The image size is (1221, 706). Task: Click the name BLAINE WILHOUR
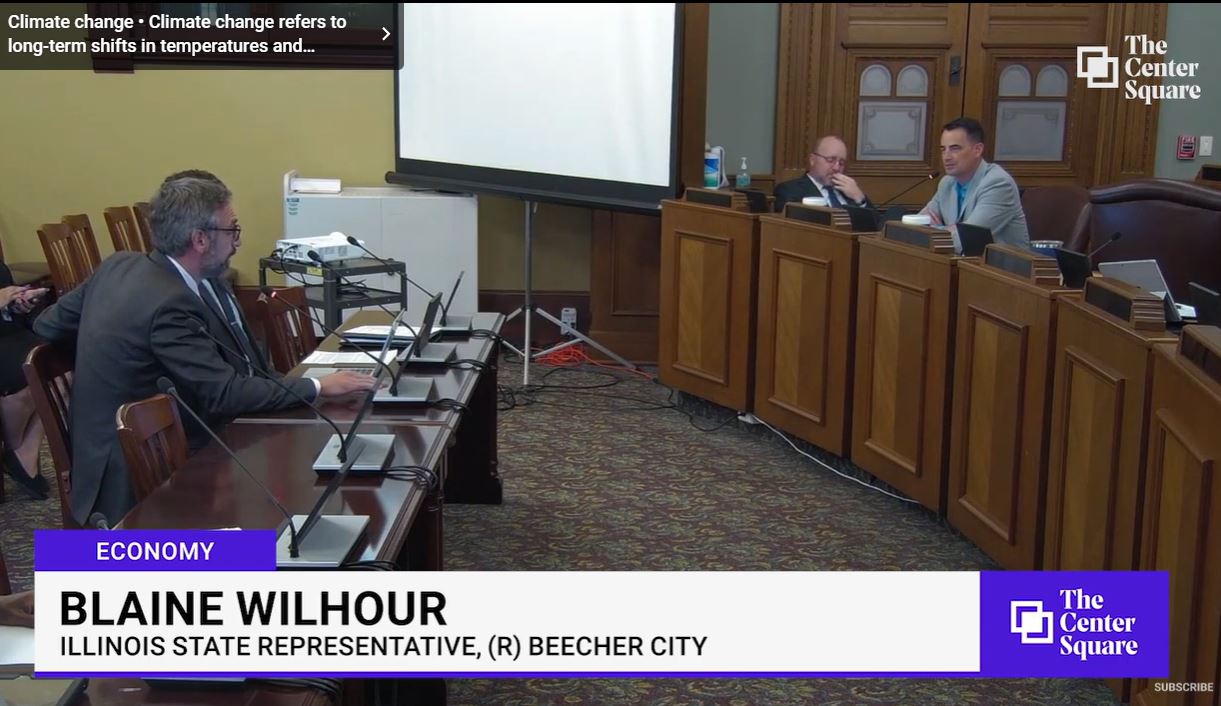pyautogui.click(x=252, y=609)
